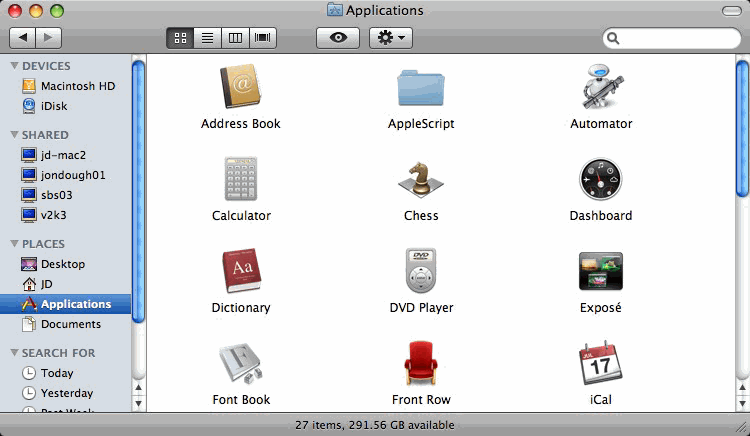Image resolution: width=750 pixels, height=436 pixels.
Task: Click the Macintosh HD drive icon in sidebar
Action: click(x=29, y=86)
